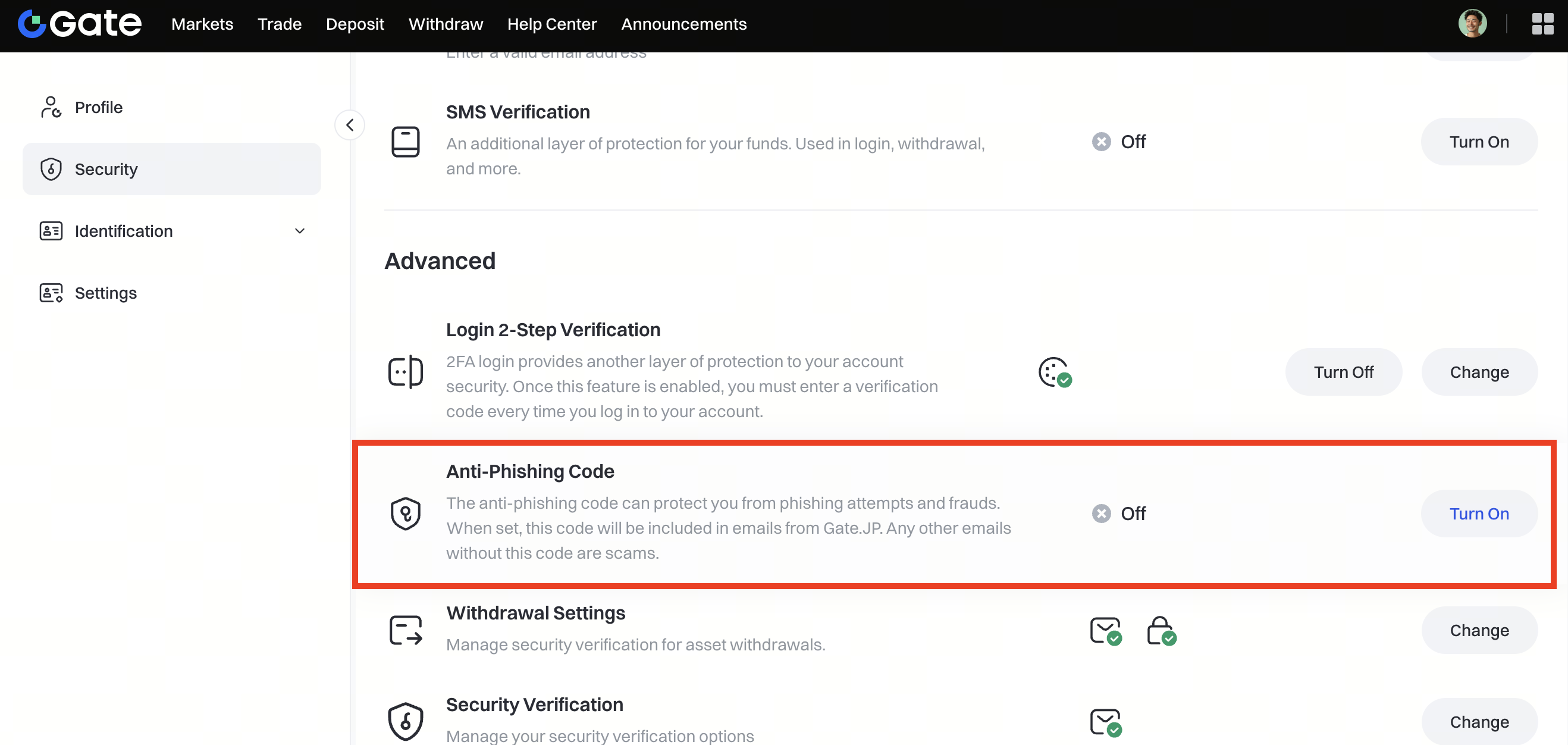1568x745 pixels.
Task: Click withdrawal lock verified status icon
Action: 1161,630
